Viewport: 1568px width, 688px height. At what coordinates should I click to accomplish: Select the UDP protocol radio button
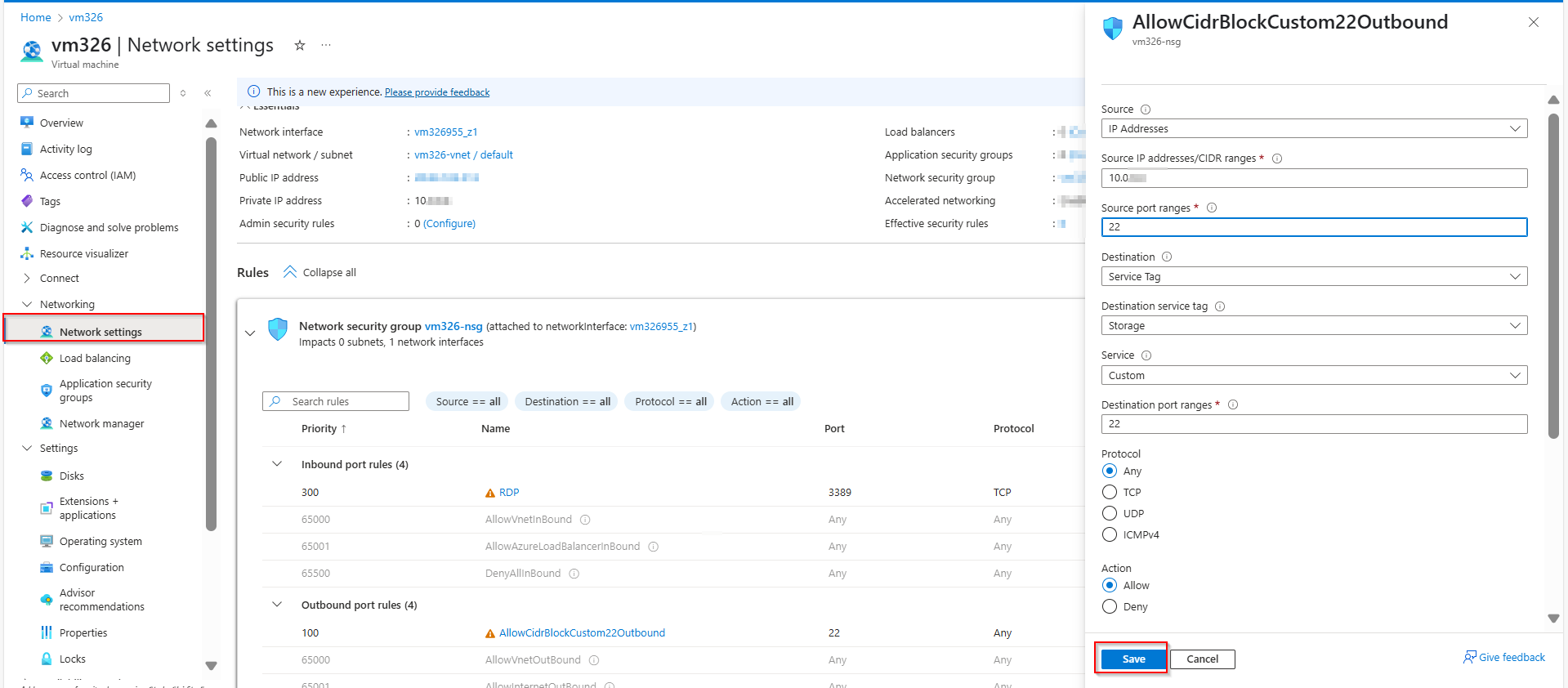click(x=1110, y=513)
